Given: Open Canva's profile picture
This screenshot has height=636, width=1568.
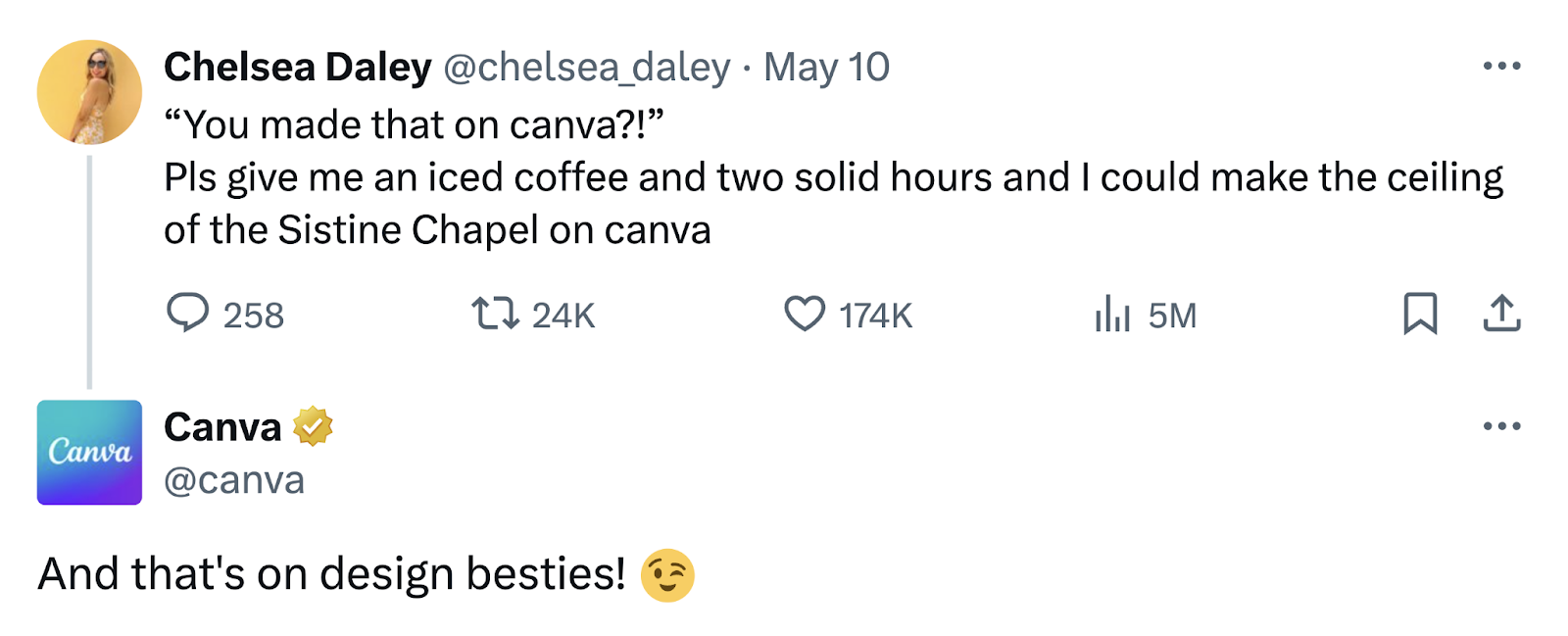Looking at the screenshot, I should tap(88, 452).
